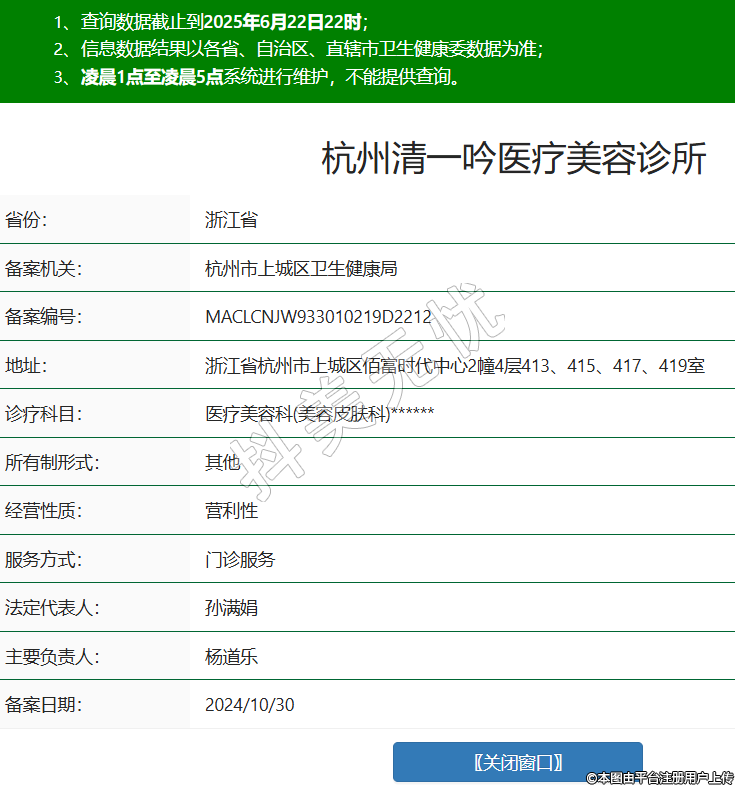This screenshot has width=735, height=785.
Task: Click the 备案编号 row label
Action: pos(43,317)
